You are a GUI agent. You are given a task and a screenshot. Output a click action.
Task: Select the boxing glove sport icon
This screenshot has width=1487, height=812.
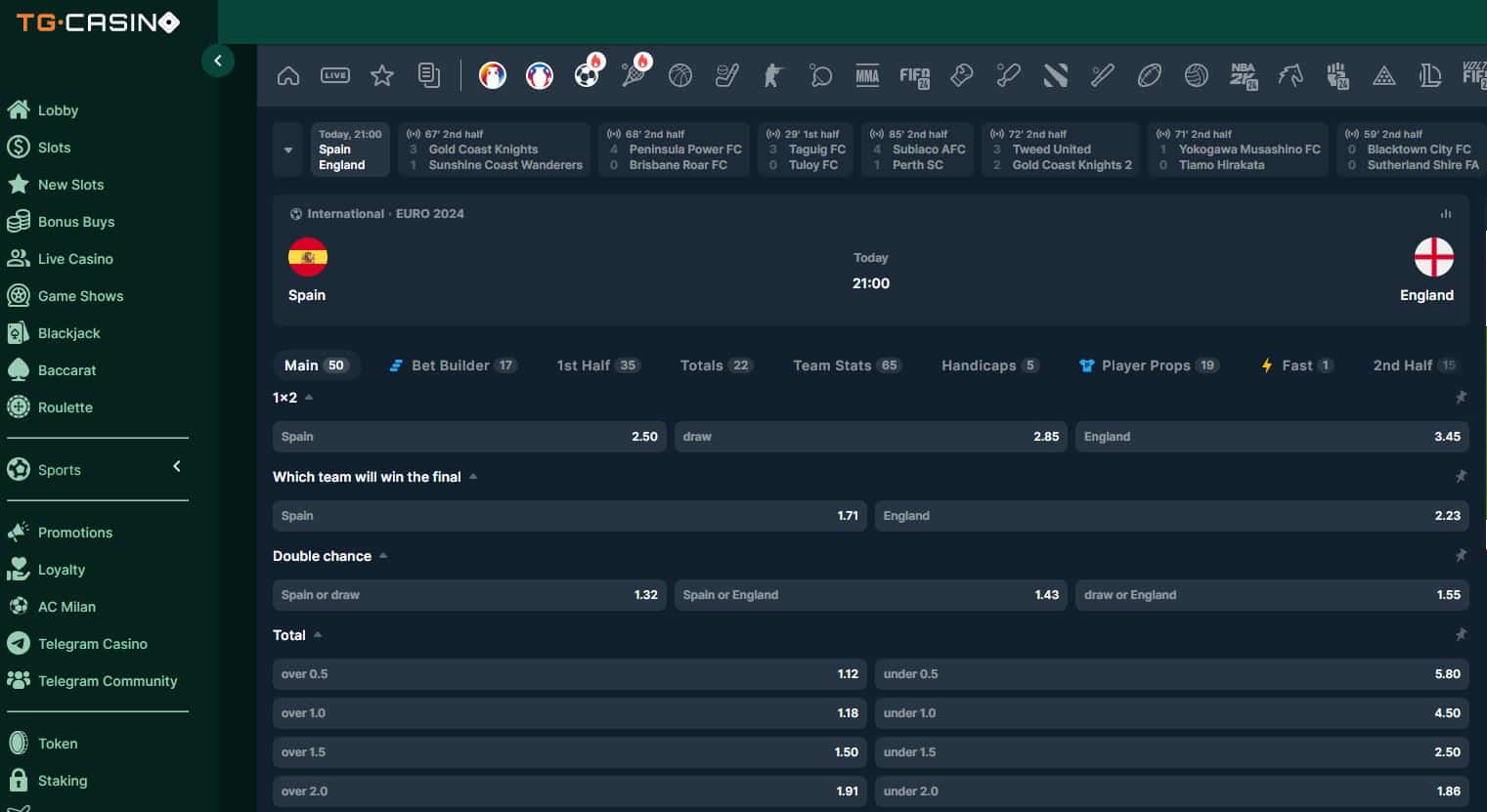click(x=962, y=75)
